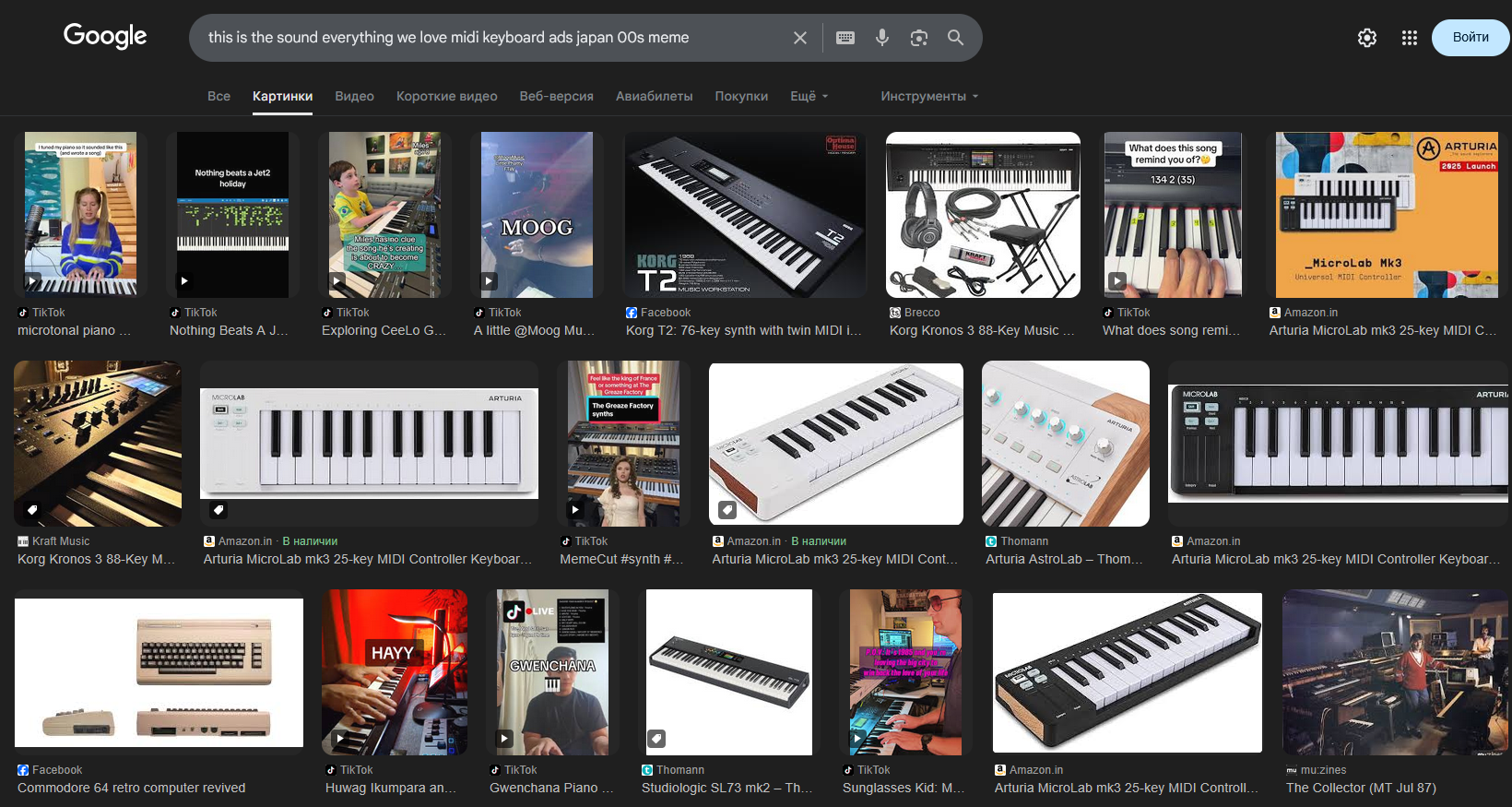Open the MOOG video thumbnail
The width and height of the screenshot is (1512, 807).
[x=537, y=215]
